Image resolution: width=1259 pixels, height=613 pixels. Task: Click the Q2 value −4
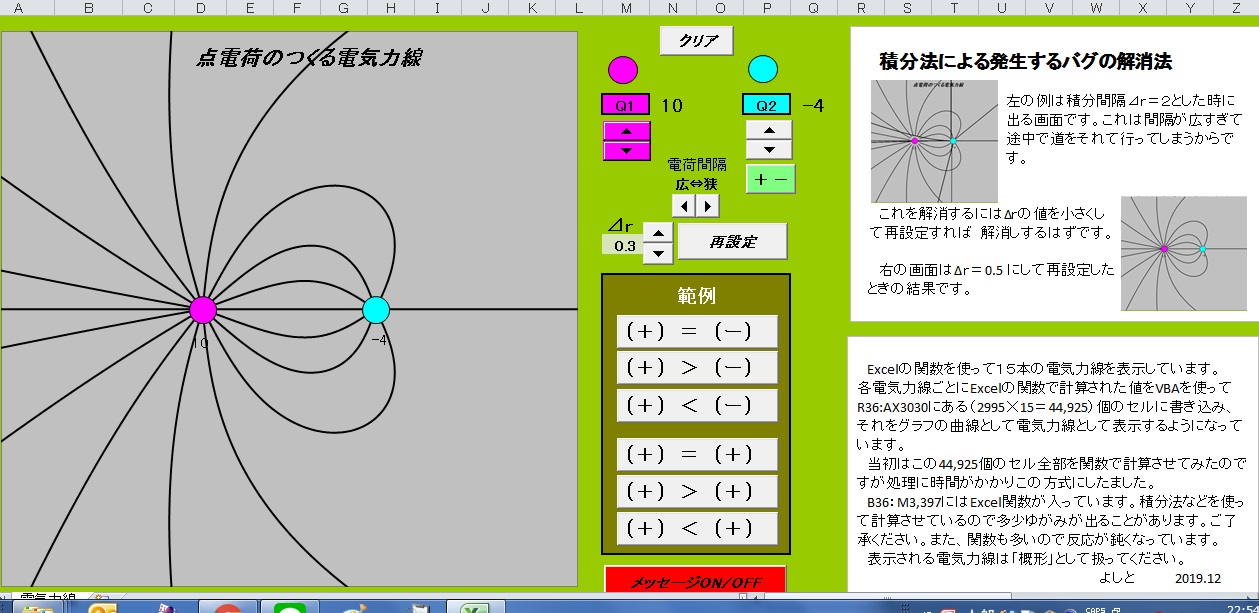click(x=812, y=105)
